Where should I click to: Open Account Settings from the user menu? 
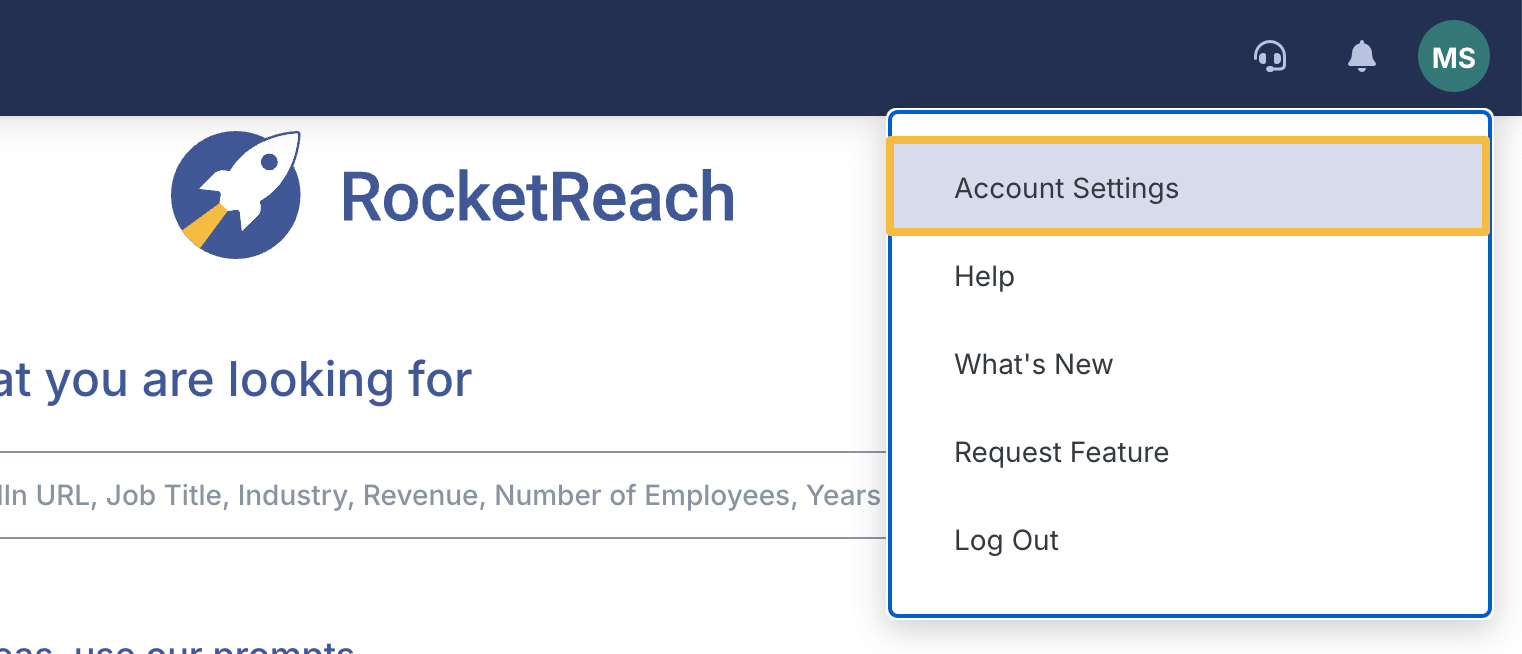click(1066, 188)
